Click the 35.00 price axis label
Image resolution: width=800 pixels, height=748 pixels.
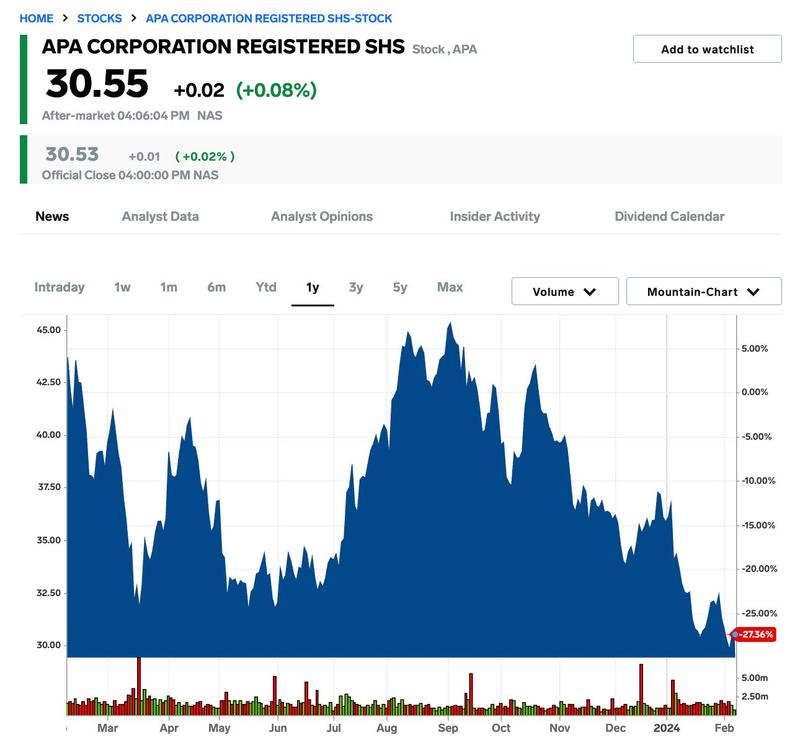pos(48,540)
